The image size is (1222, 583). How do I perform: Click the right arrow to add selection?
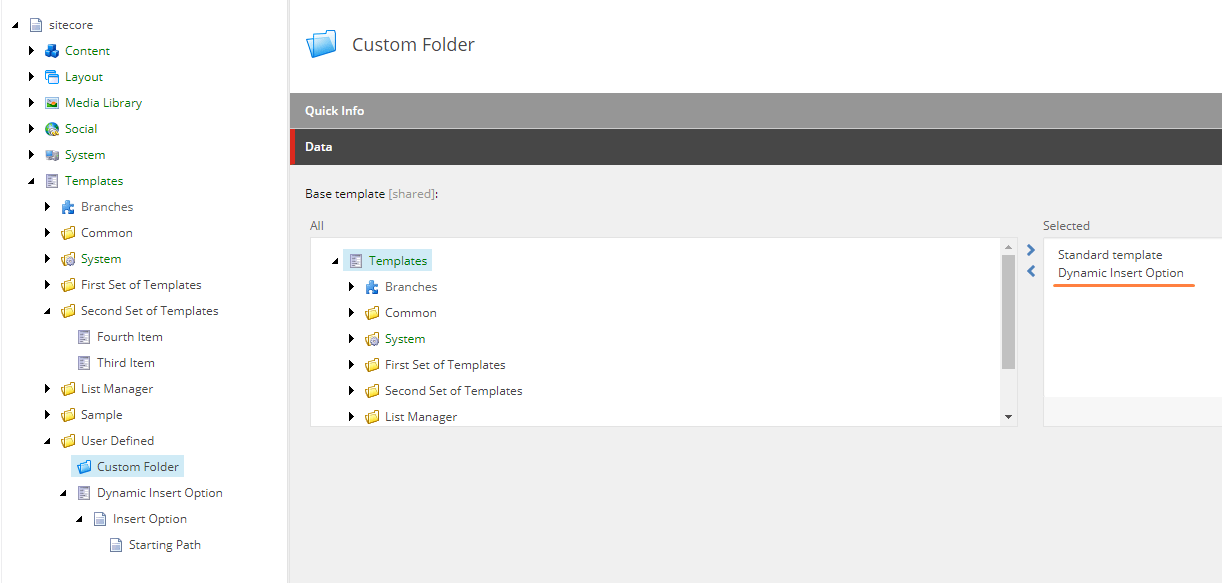pos(1031,250)
